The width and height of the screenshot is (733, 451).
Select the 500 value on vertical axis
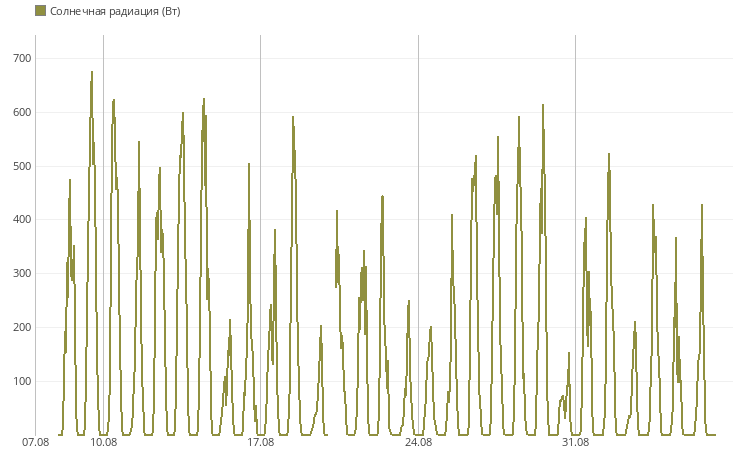pos(22,166)
